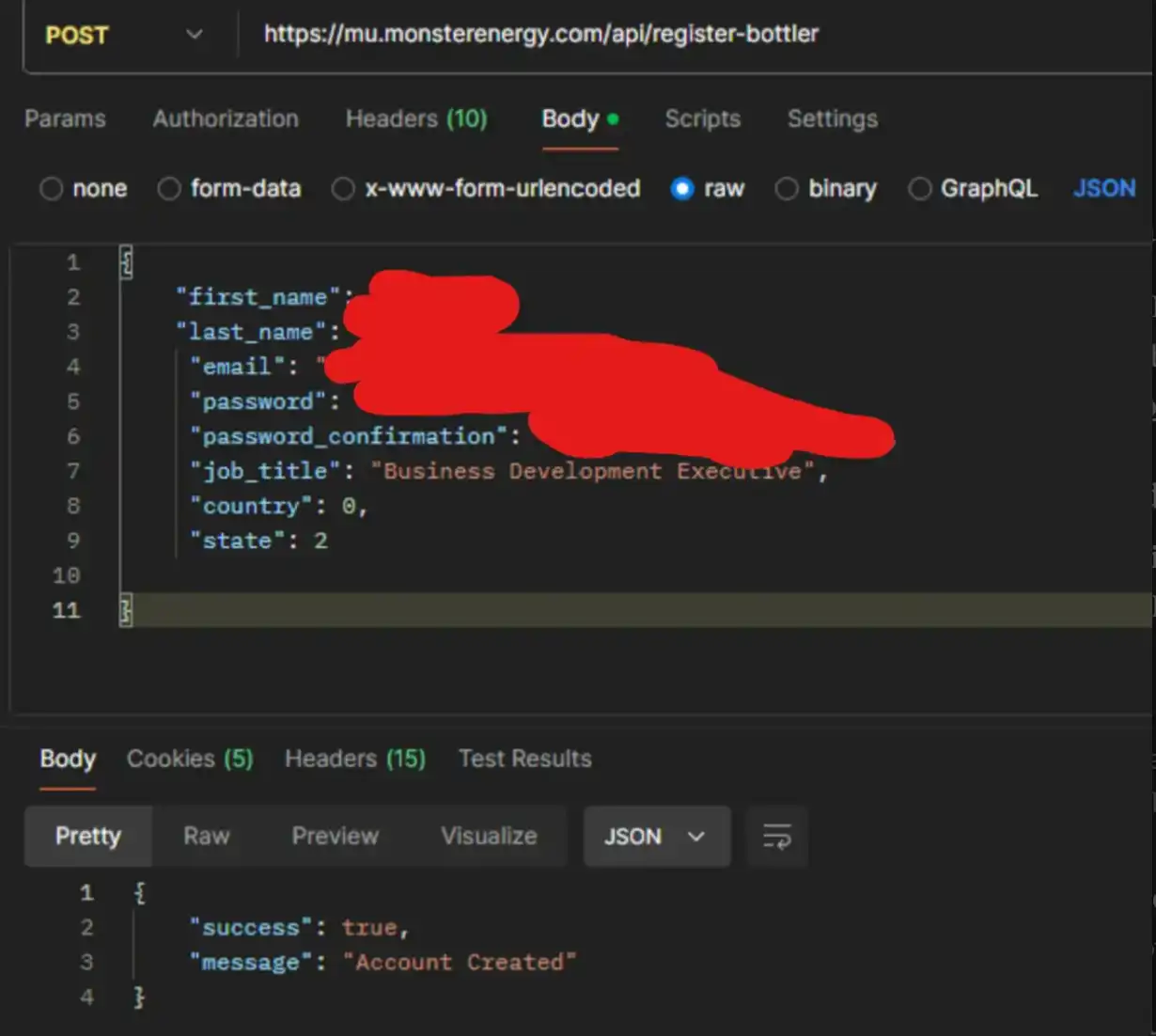Open the blue JSON body format dropdown

[x=1104, y=189]
